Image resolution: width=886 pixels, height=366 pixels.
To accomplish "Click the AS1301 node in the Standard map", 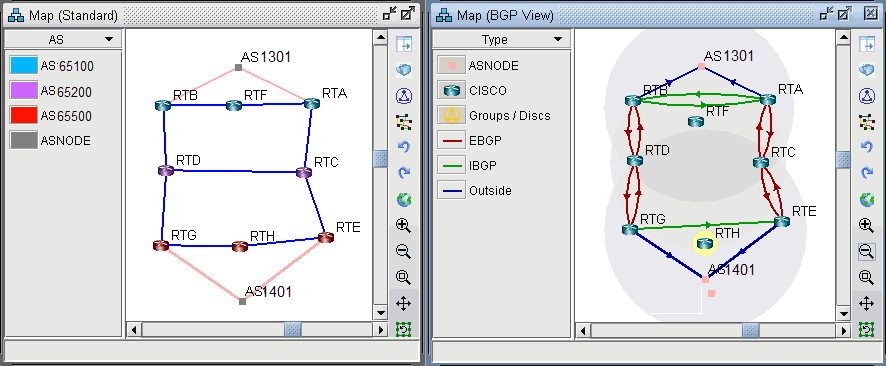I will click(238, 67).
